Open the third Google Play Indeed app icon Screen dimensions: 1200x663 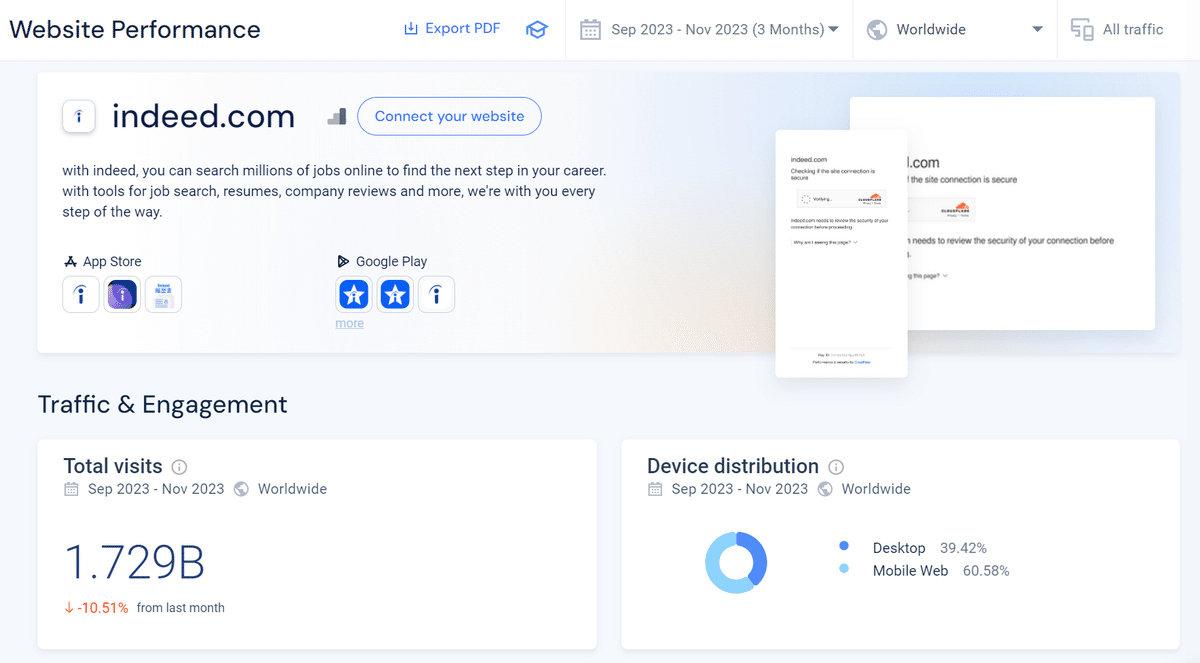pos(436,295)
